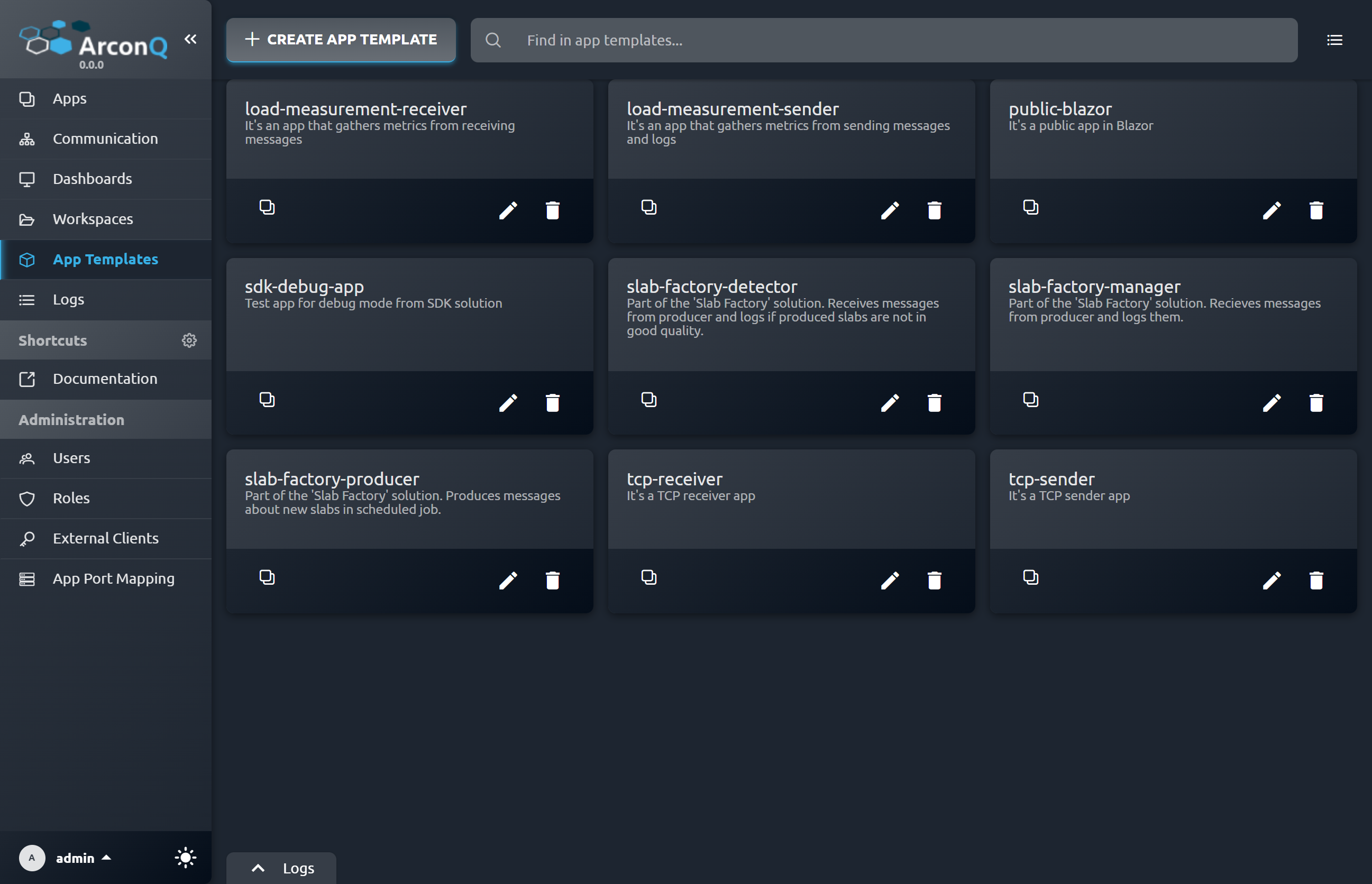
Task: Toggle light/dark theme sun icon
Action: [185, 858]
